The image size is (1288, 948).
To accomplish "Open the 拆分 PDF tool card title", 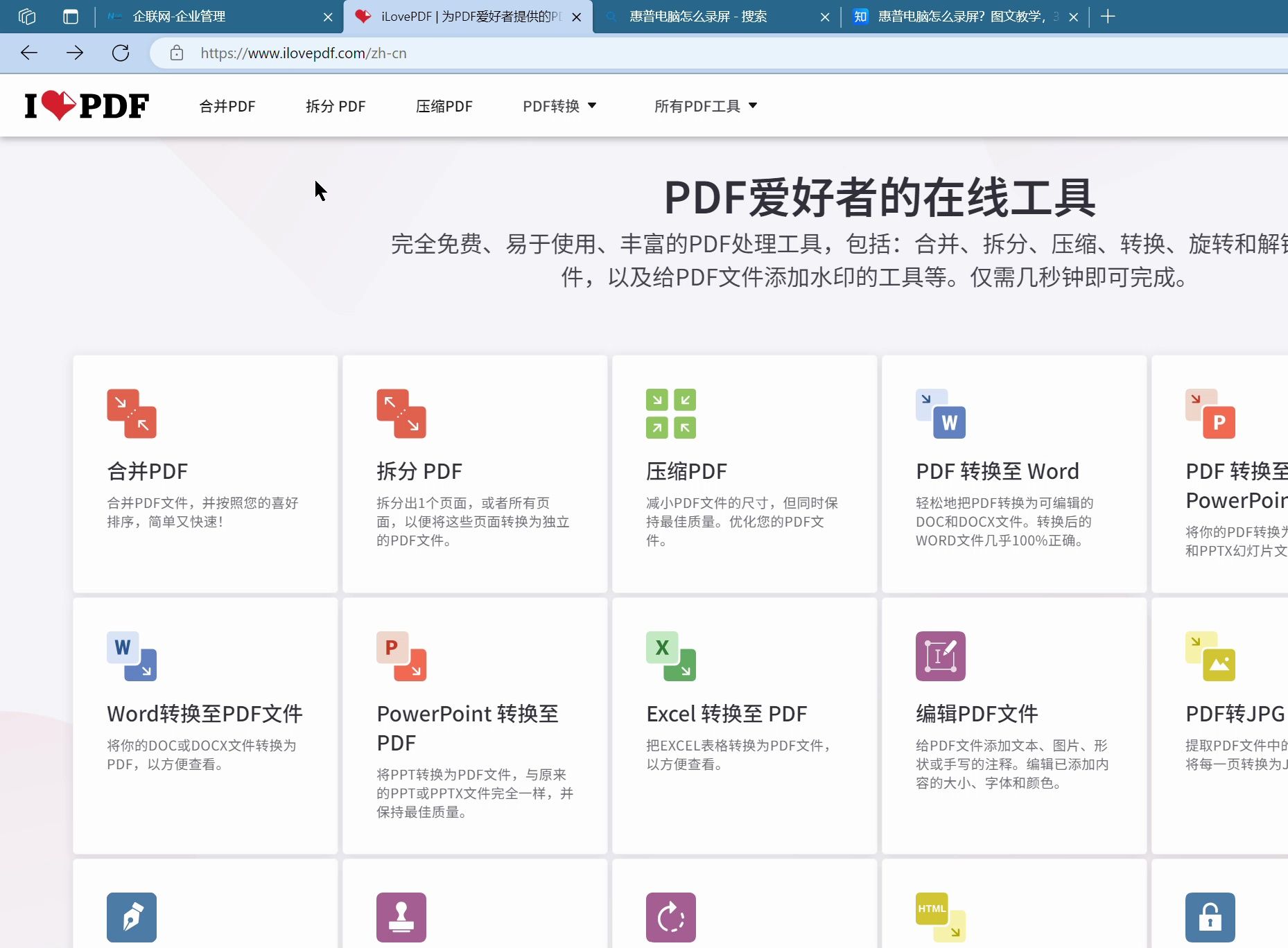I will [x=419, y=471].
